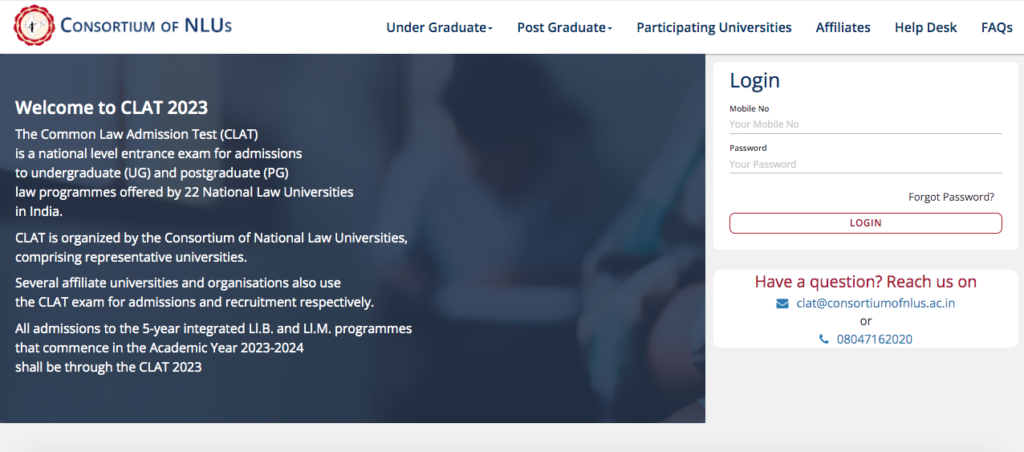Click the Login heading in the form
This screenshot has width=1024, height=452.
(x=755, y=82)
